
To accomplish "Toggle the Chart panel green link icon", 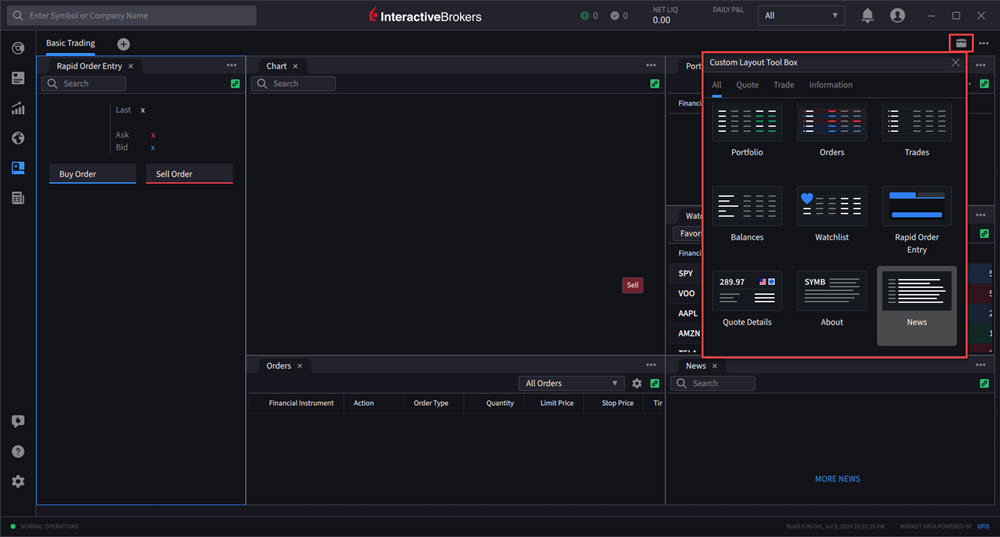I will click(654, 84).
